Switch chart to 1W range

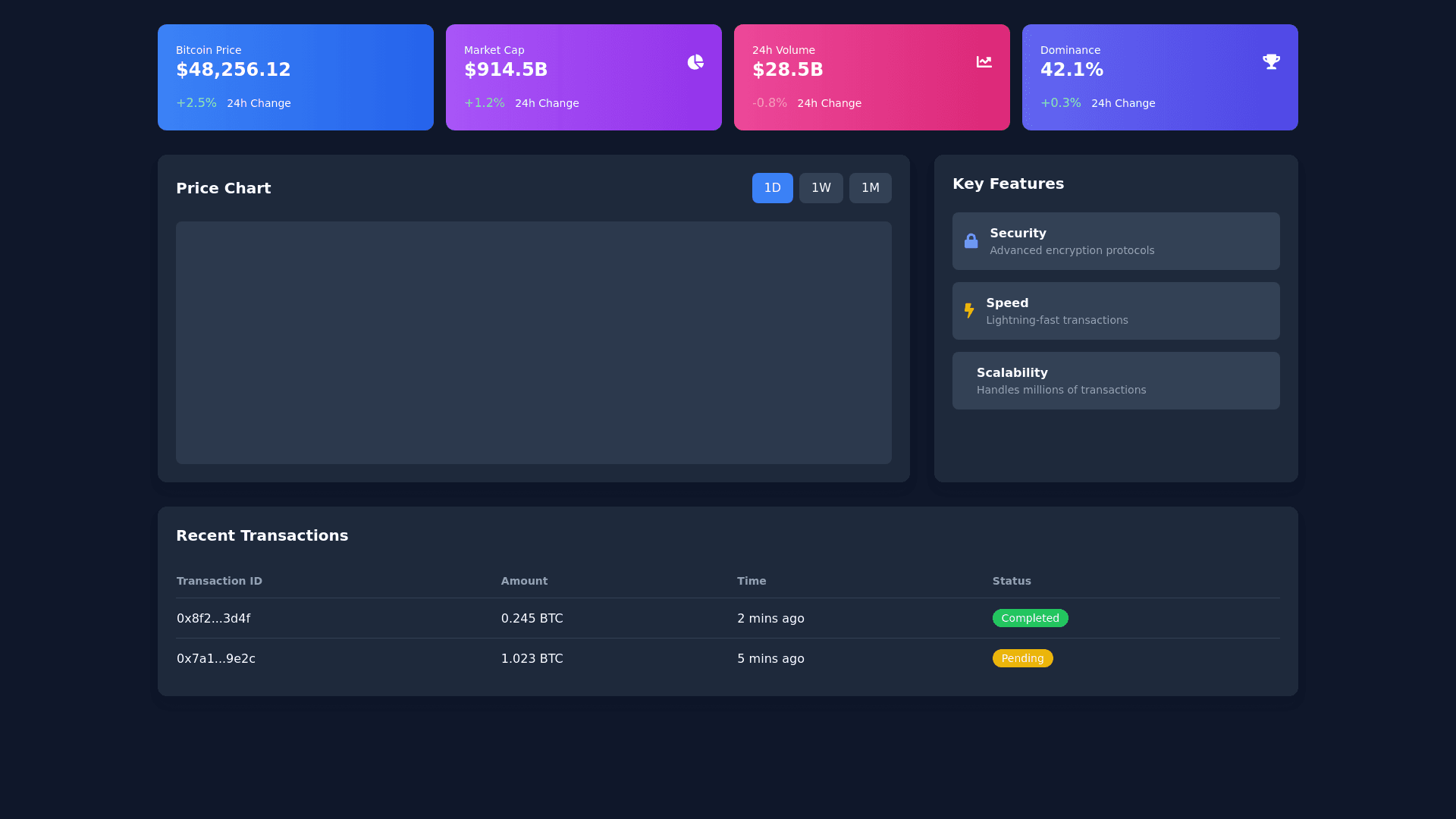[821, 188]
